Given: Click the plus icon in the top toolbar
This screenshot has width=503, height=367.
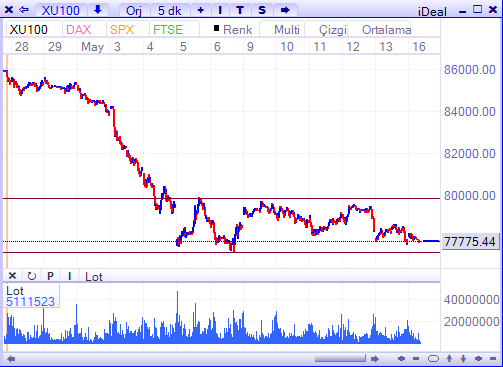Looking at the screenshot, I should pyautogui.click(x=201, y=10).
